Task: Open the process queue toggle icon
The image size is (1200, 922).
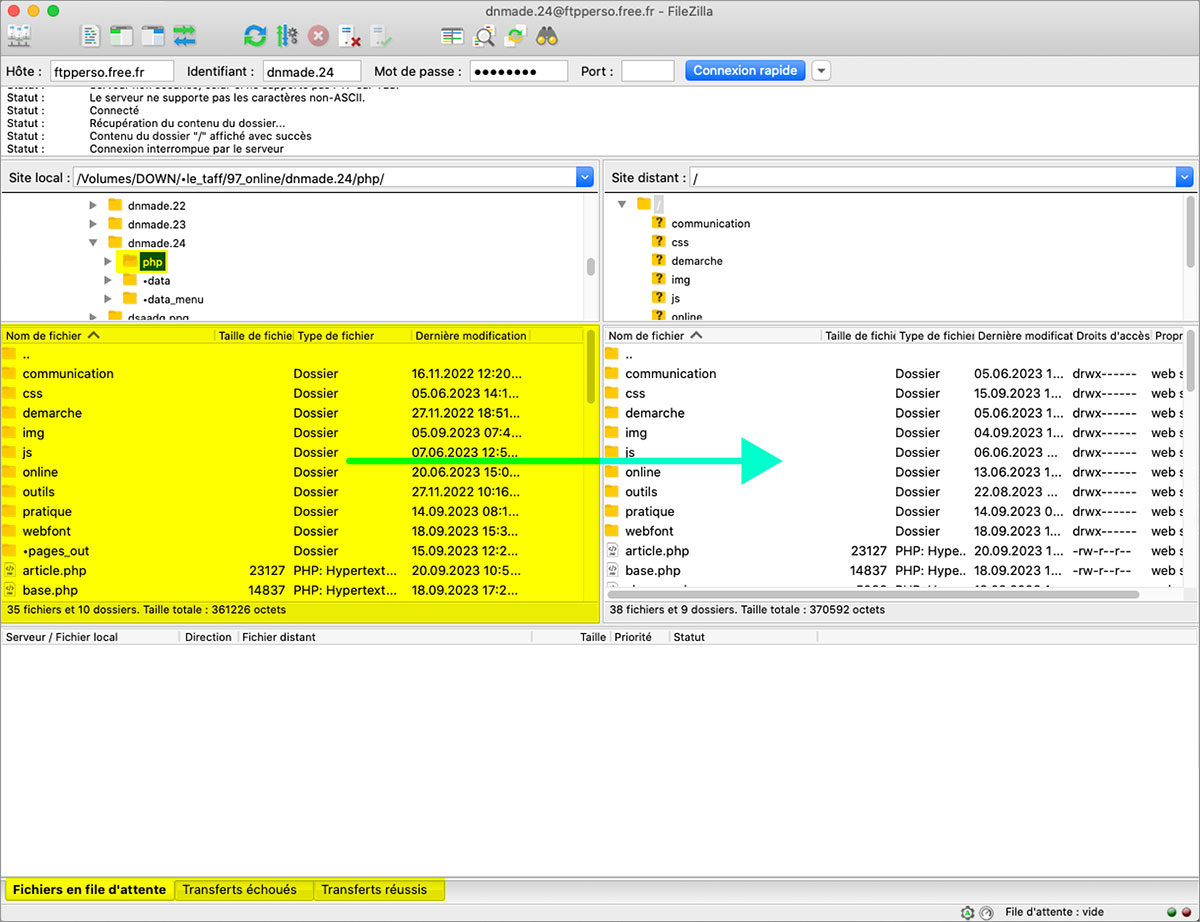Action: click(x=287, y=37)
